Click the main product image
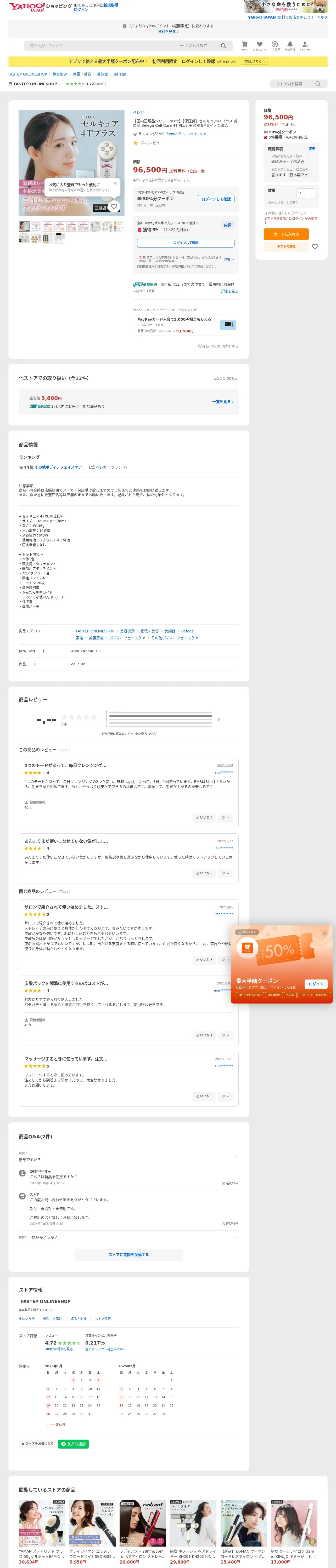Viewport: 336px width, 1568px height. pyautogui.click(x=71, y=163)
